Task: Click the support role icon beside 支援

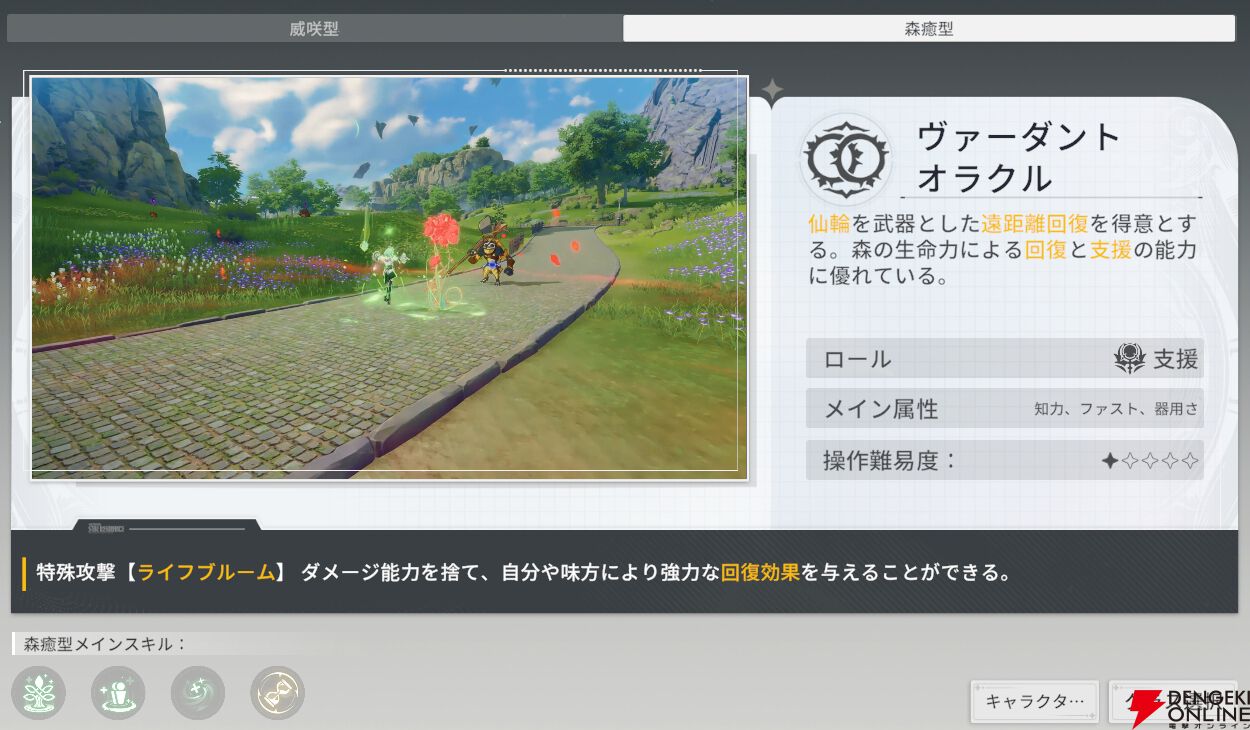Action: 1129,359
